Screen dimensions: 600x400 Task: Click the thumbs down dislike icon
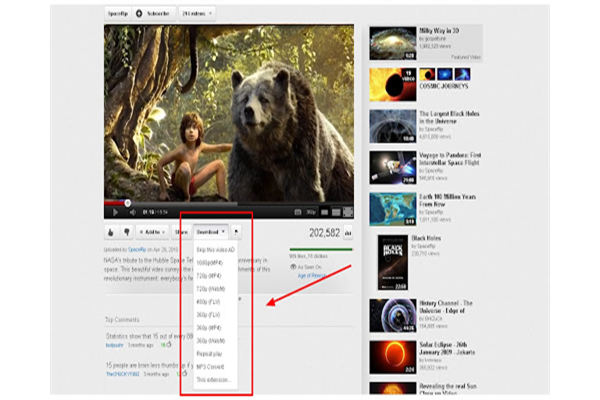pos(128,232)
